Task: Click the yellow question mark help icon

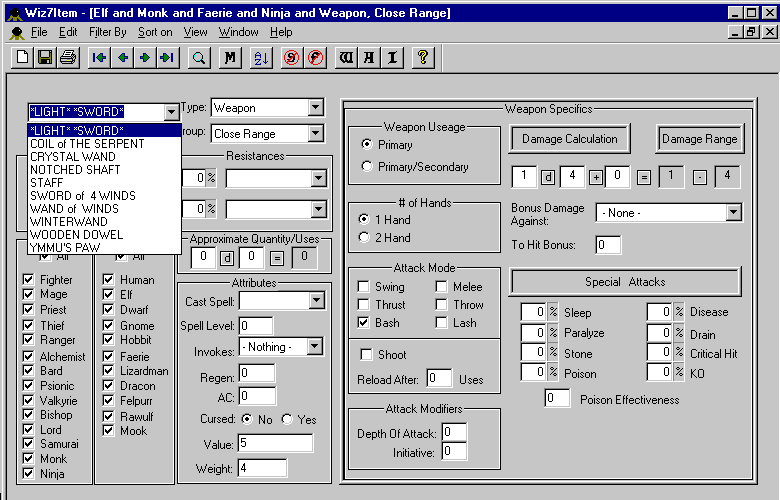Action: pos(423,58)
